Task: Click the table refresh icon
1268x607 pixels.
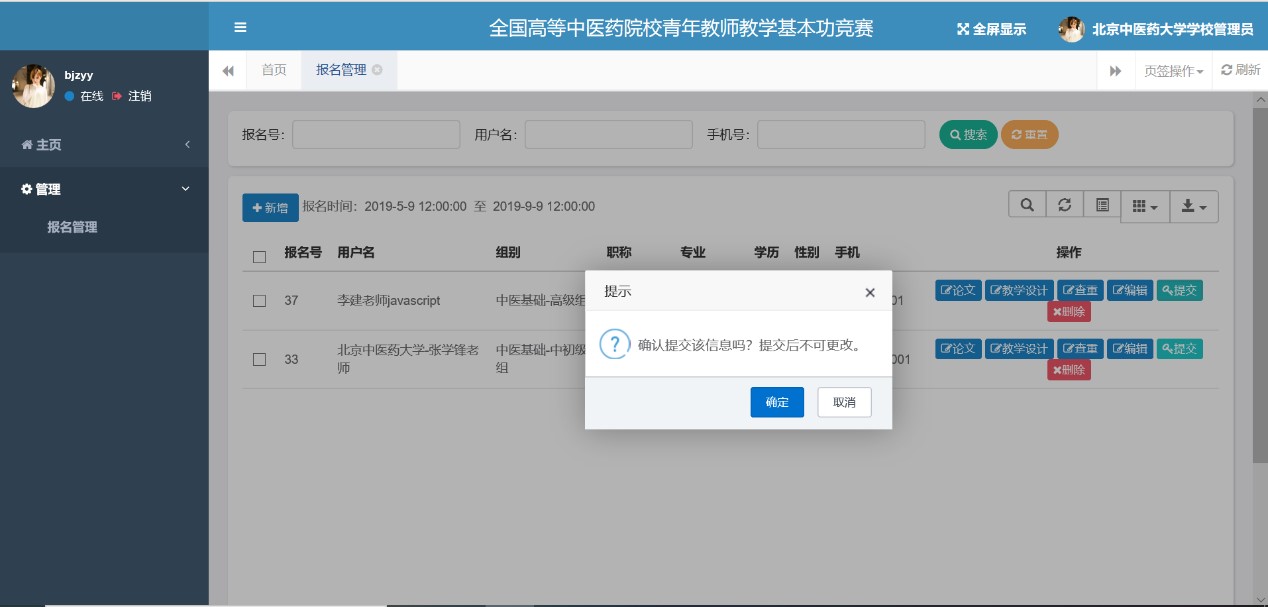Action: (1065, 205)
